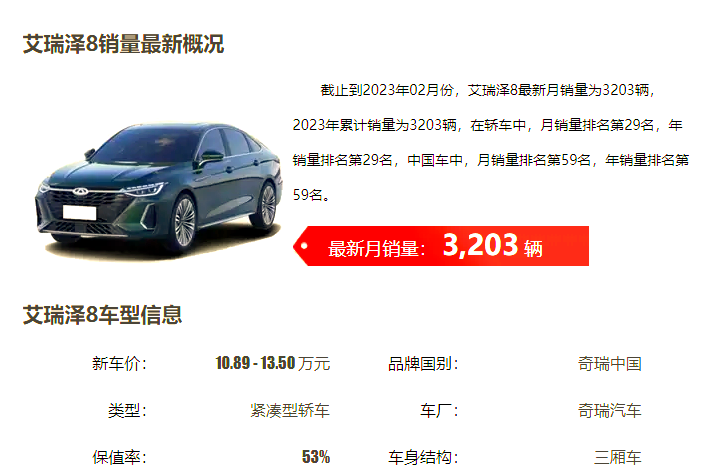
Task: Open the 奇瑞汽车 manufacturer link
Action: 609,410
